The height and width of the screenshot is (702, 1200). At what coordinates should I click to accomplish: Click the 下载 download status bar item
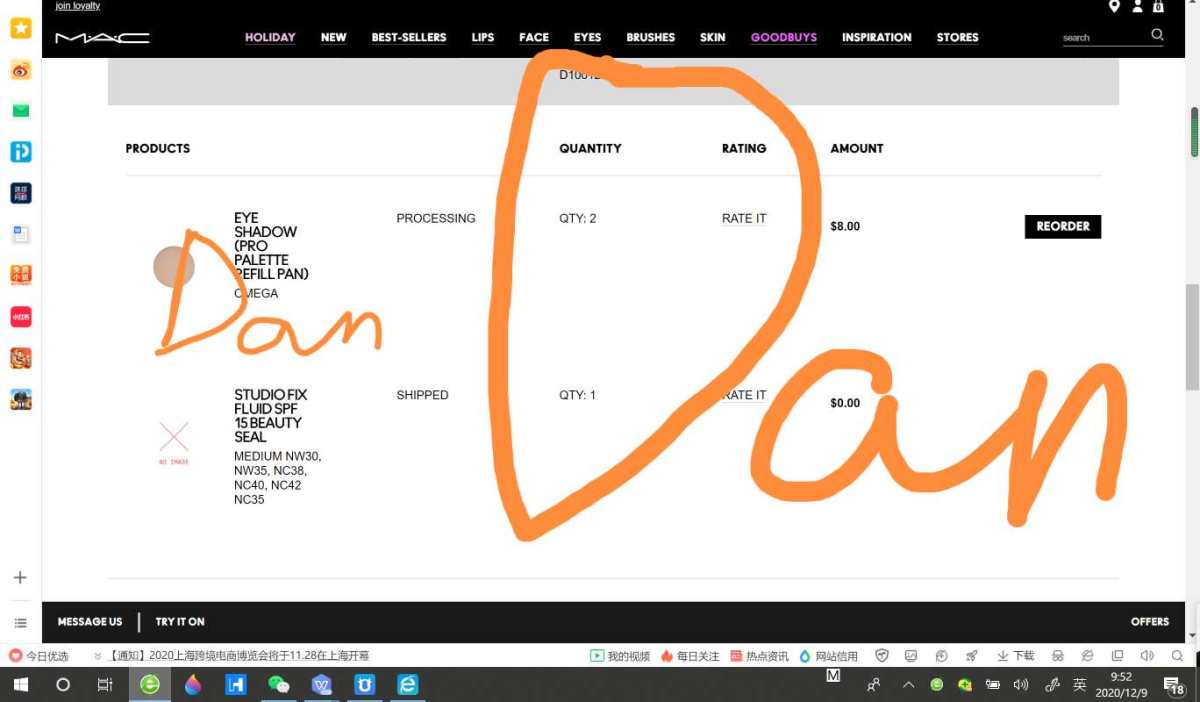click(1015, 656)
